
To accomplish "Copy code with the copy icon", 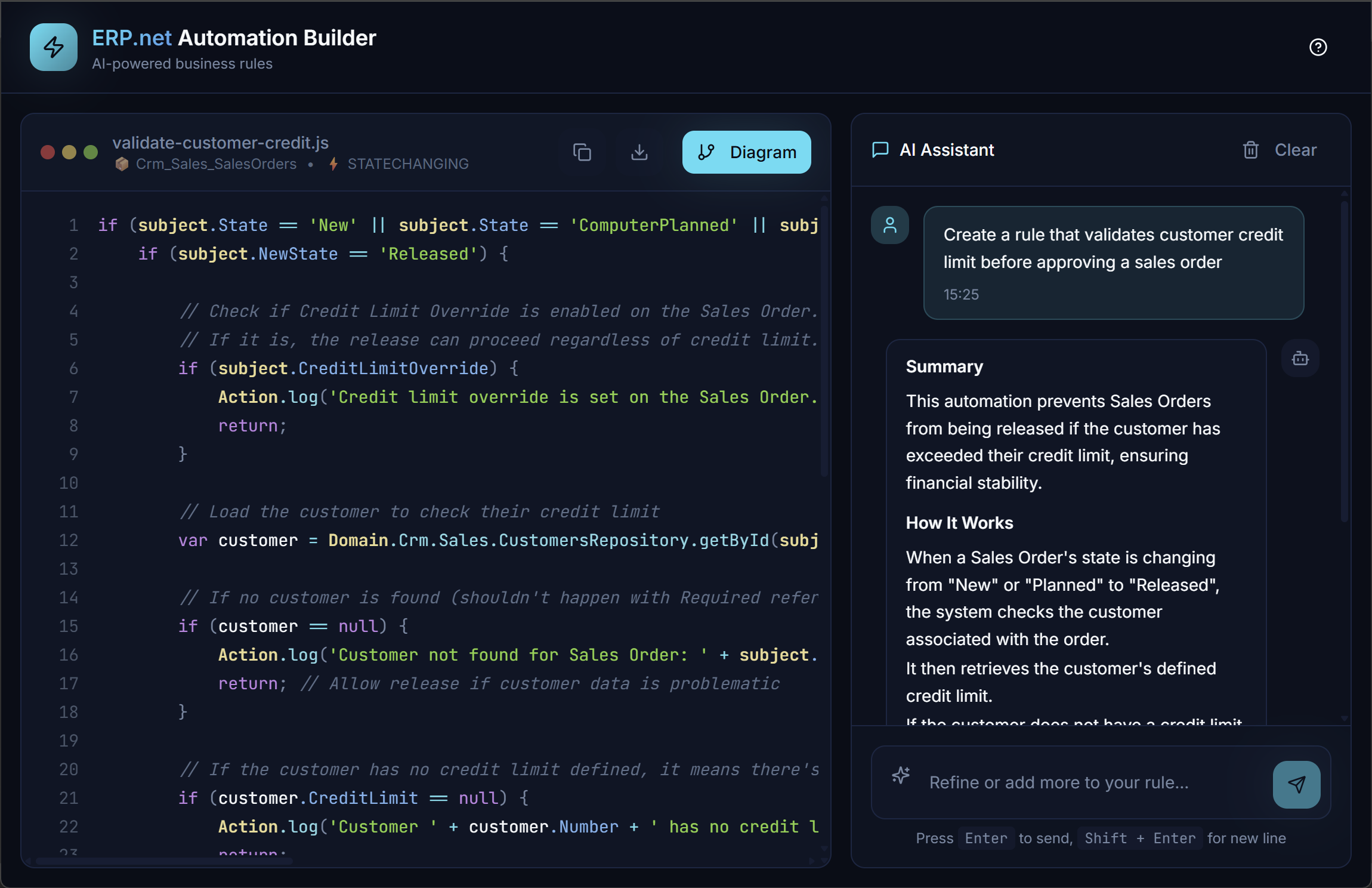I will coord(582,152).
